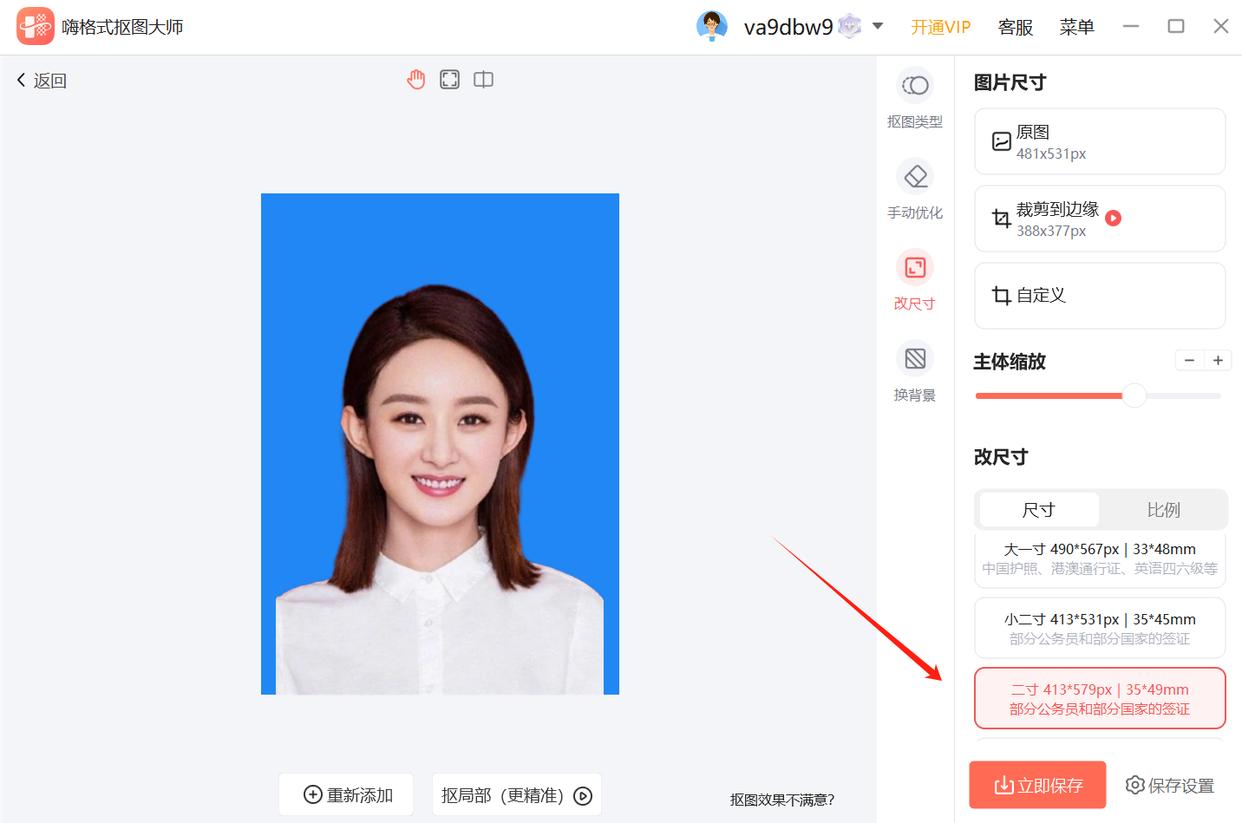Switch to the 尺寸 size tab
This screenshot has width=1242, height=823.
pos(1038,509)
